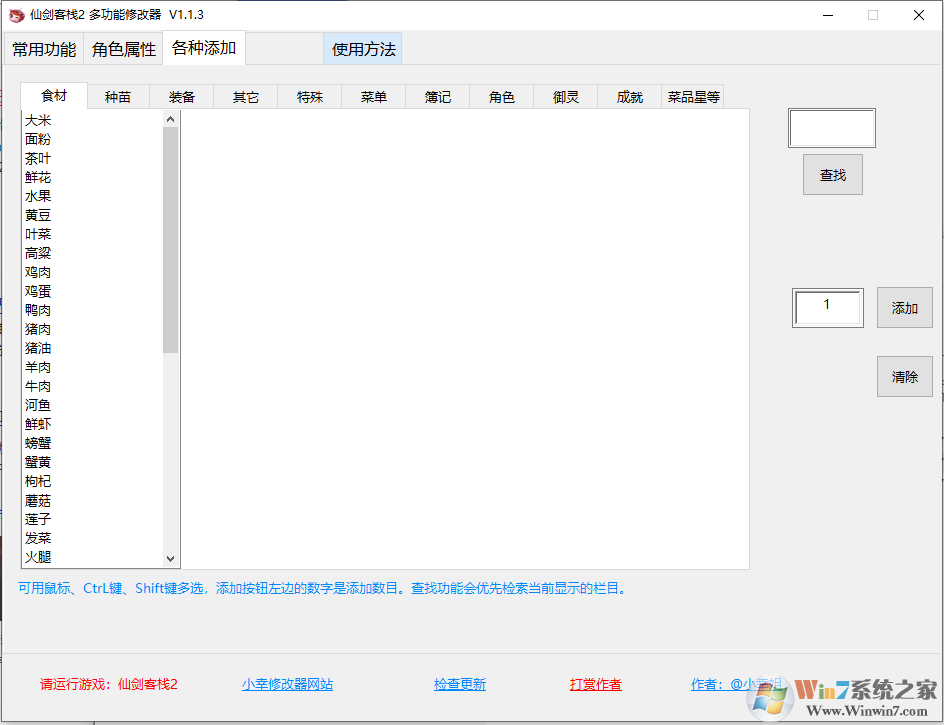Select 火腿 at the bottom of the list

coord(38,557)
